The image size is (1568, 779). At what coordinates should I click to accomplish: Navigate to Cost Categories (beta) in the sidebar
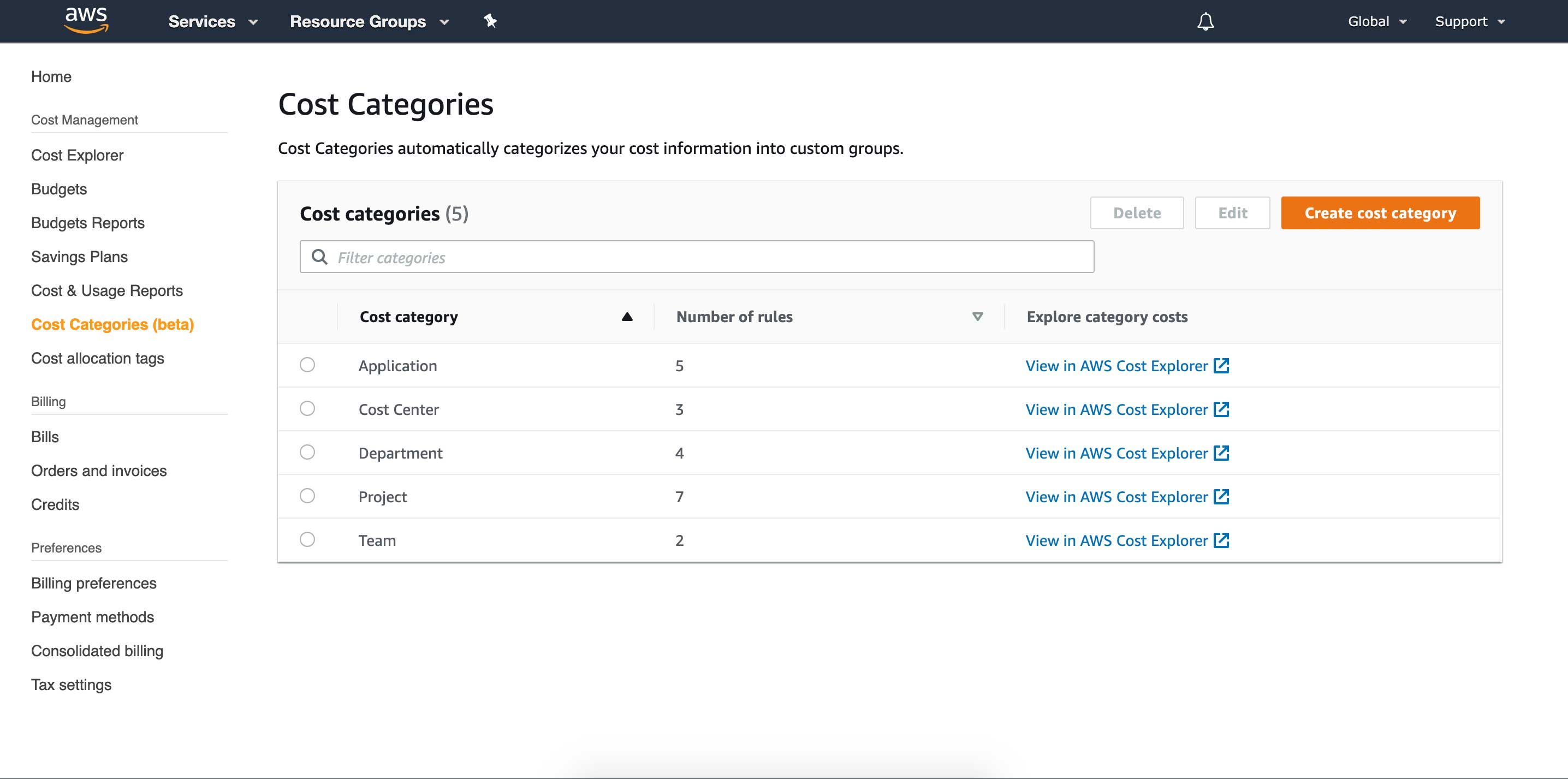(112, 324)
